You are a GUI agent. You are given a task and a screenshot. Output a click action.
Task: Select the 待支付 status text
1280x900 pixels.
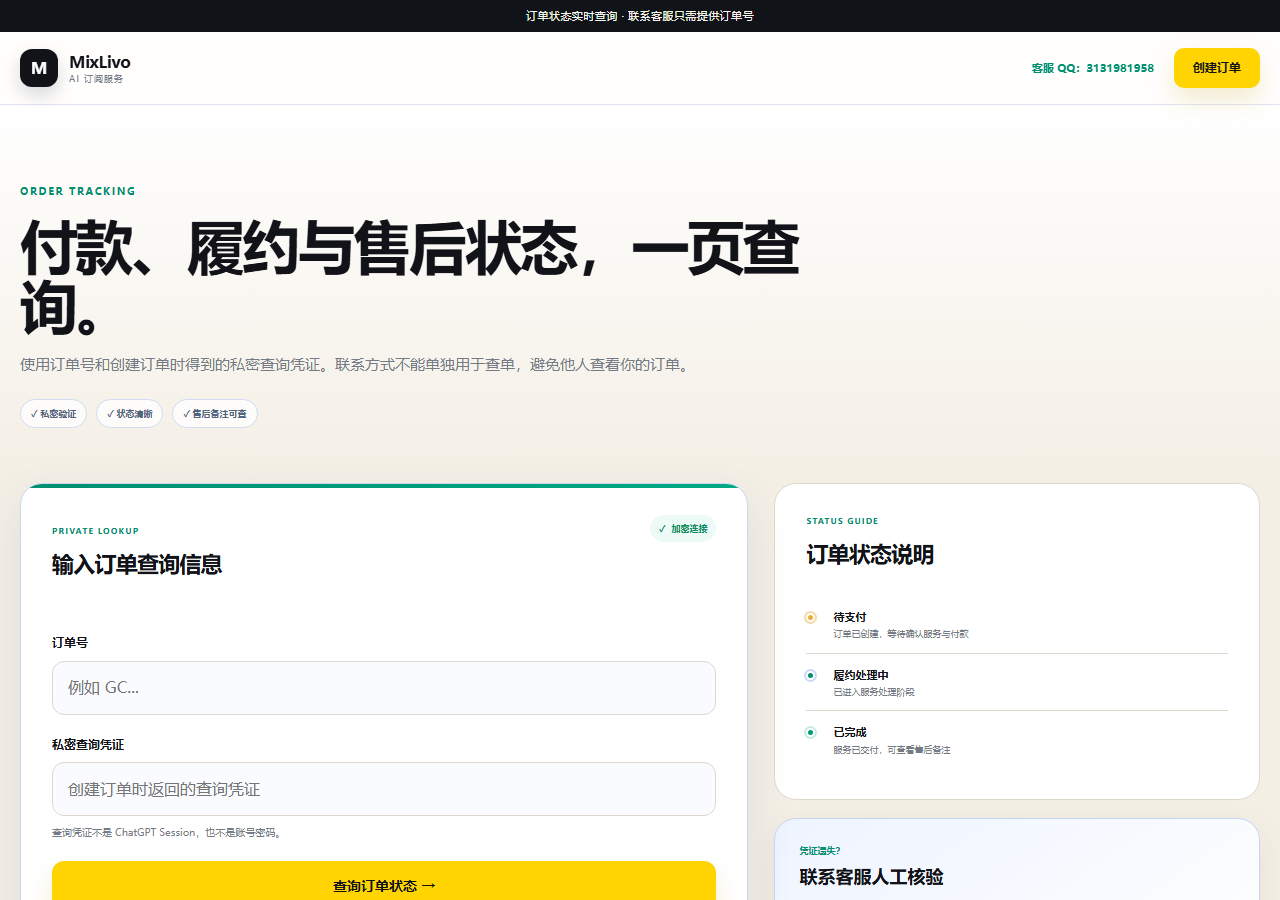[x=850, y=617]
